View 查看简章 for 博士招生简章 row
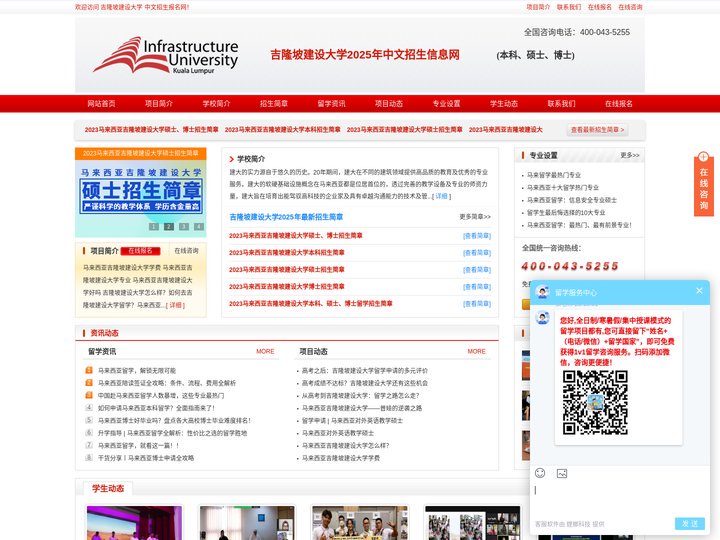 click(x=477, y=287)
